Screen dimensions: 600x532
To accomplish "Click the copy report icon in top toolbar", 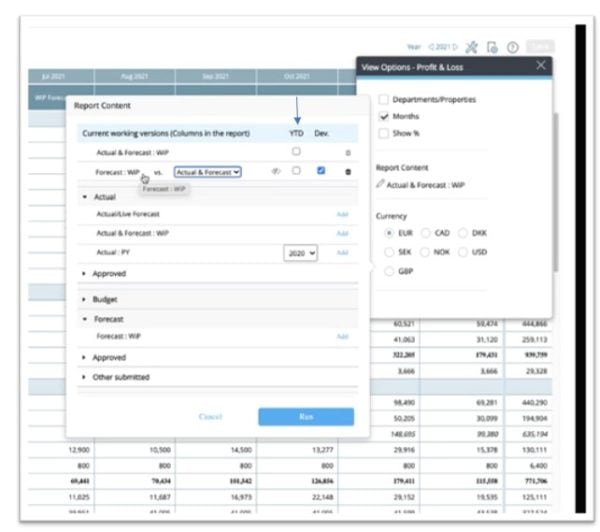I will point(491,47).
